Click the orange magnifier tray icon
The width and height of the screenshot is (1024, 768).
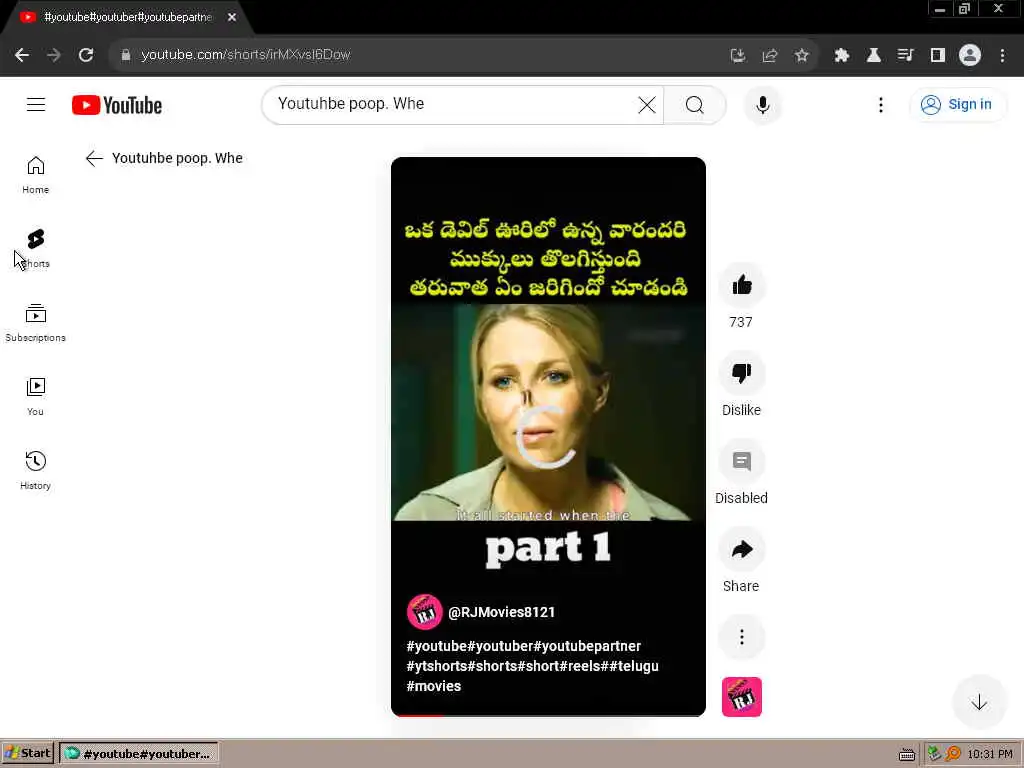pos(953,754)
